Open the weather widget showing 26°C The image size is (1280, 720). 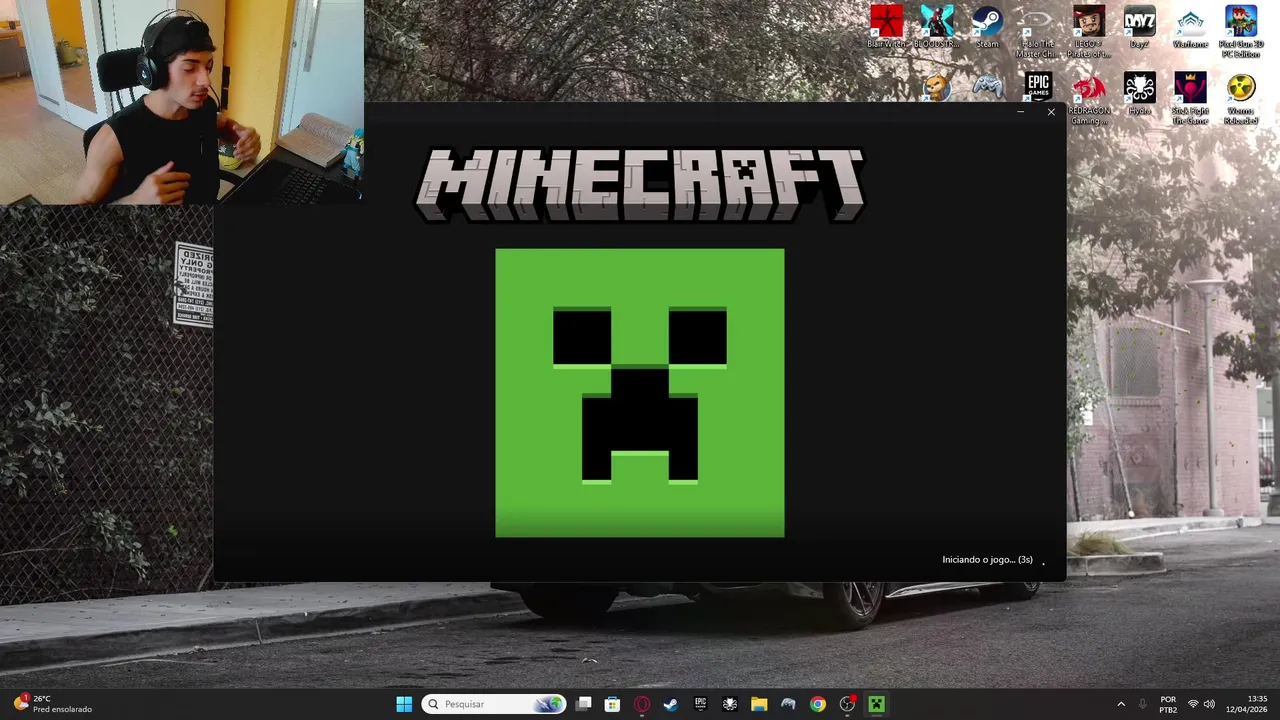[53, 704]
